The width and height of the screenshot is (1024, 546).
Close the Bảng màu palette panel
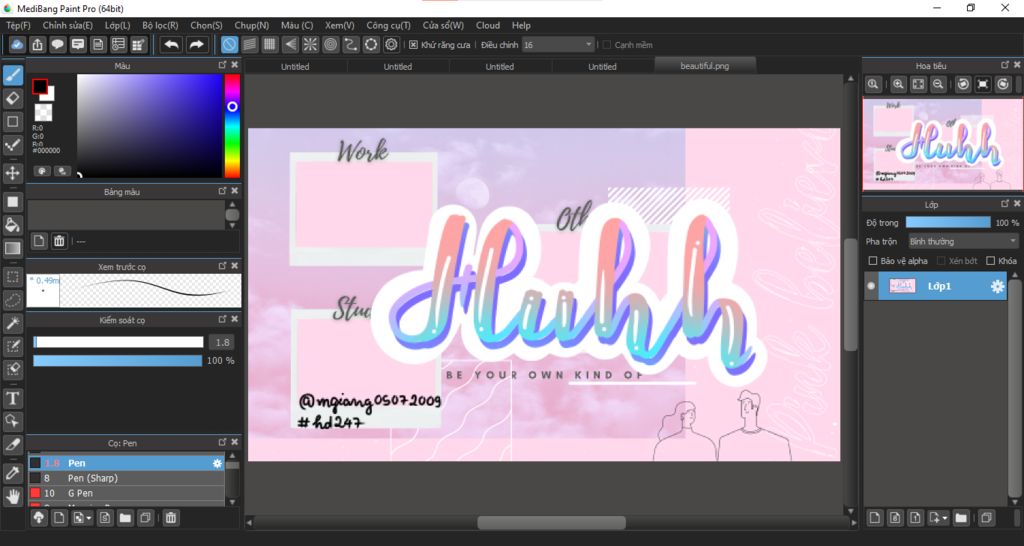234,191
